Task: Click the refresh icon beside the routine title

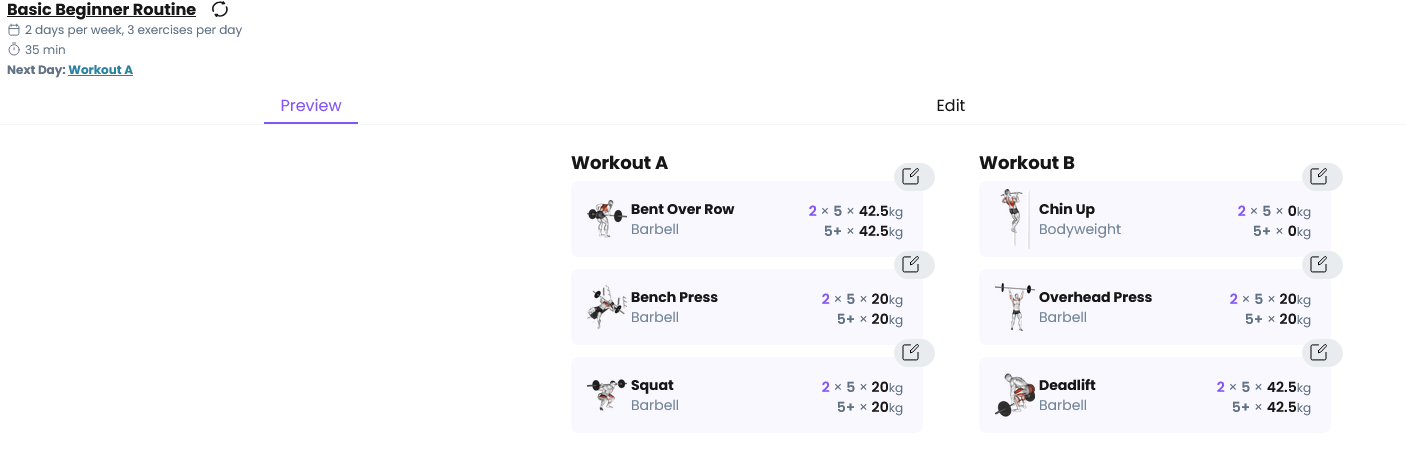Action: point(220,10)
